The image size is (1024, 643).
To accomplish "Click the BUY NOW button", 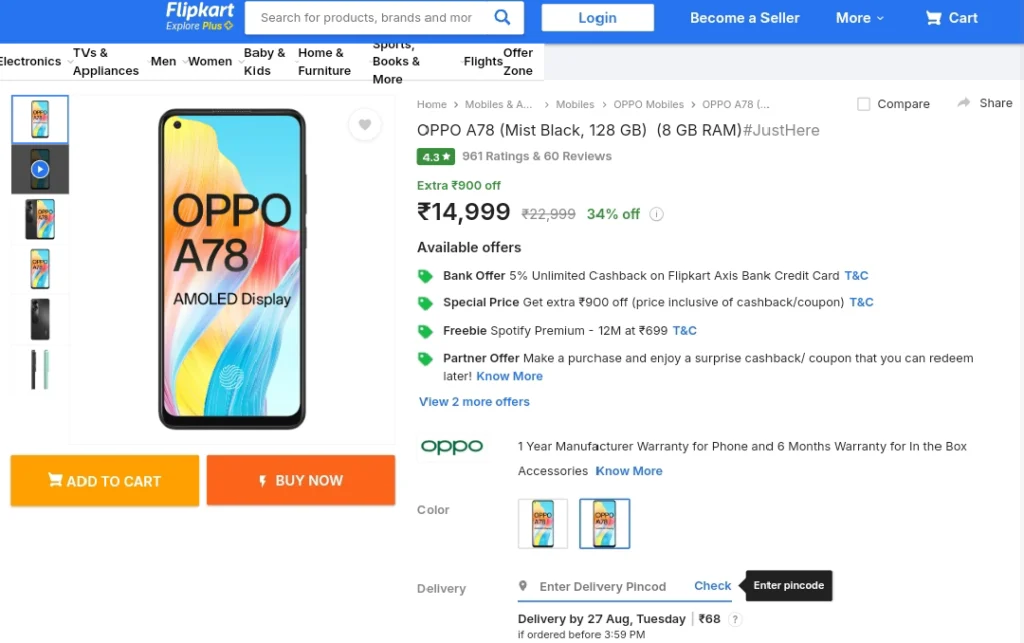I will point(300,480).
